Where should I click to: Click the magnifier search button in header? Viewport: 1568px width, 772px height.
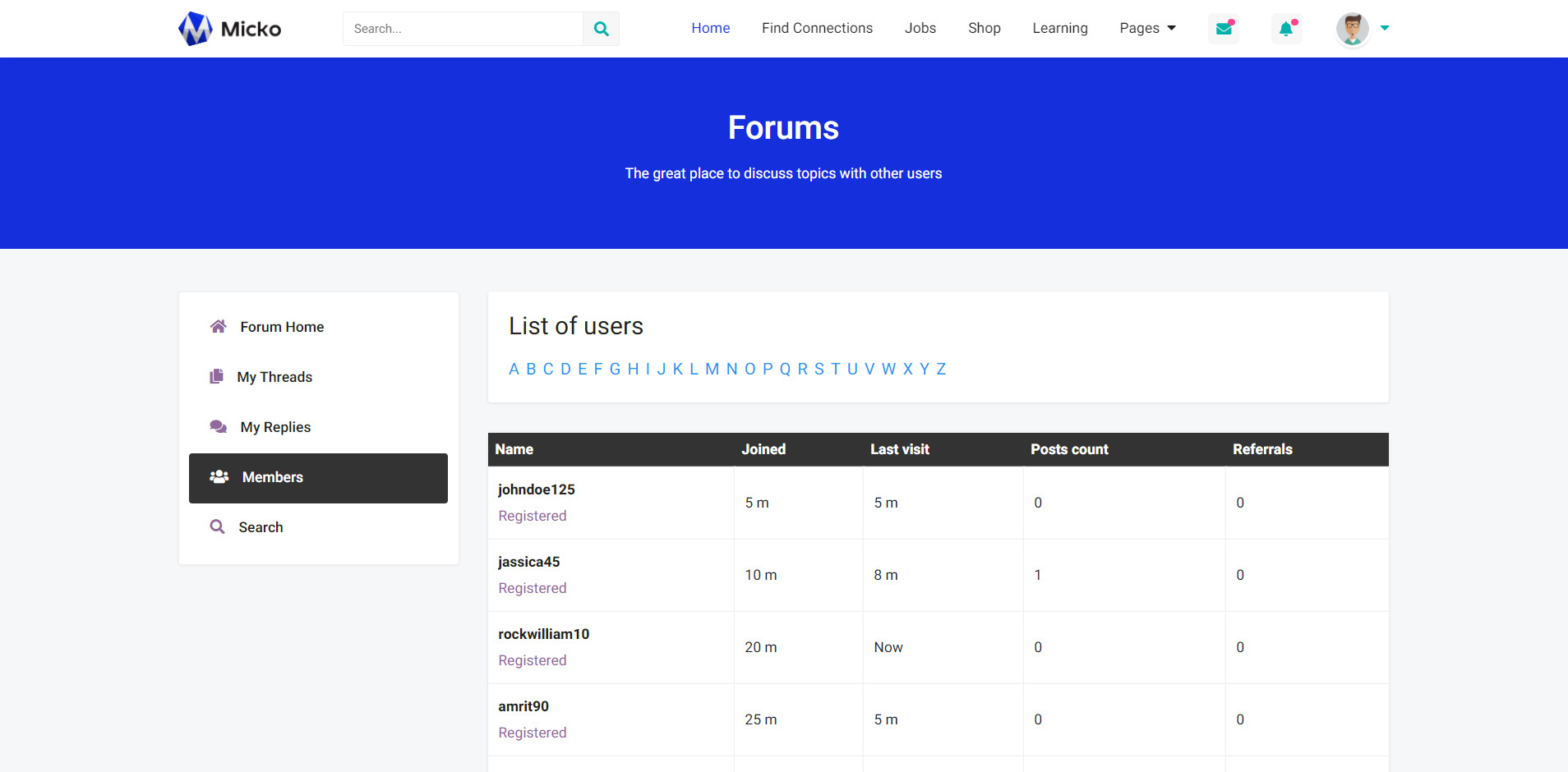point(601,29)
